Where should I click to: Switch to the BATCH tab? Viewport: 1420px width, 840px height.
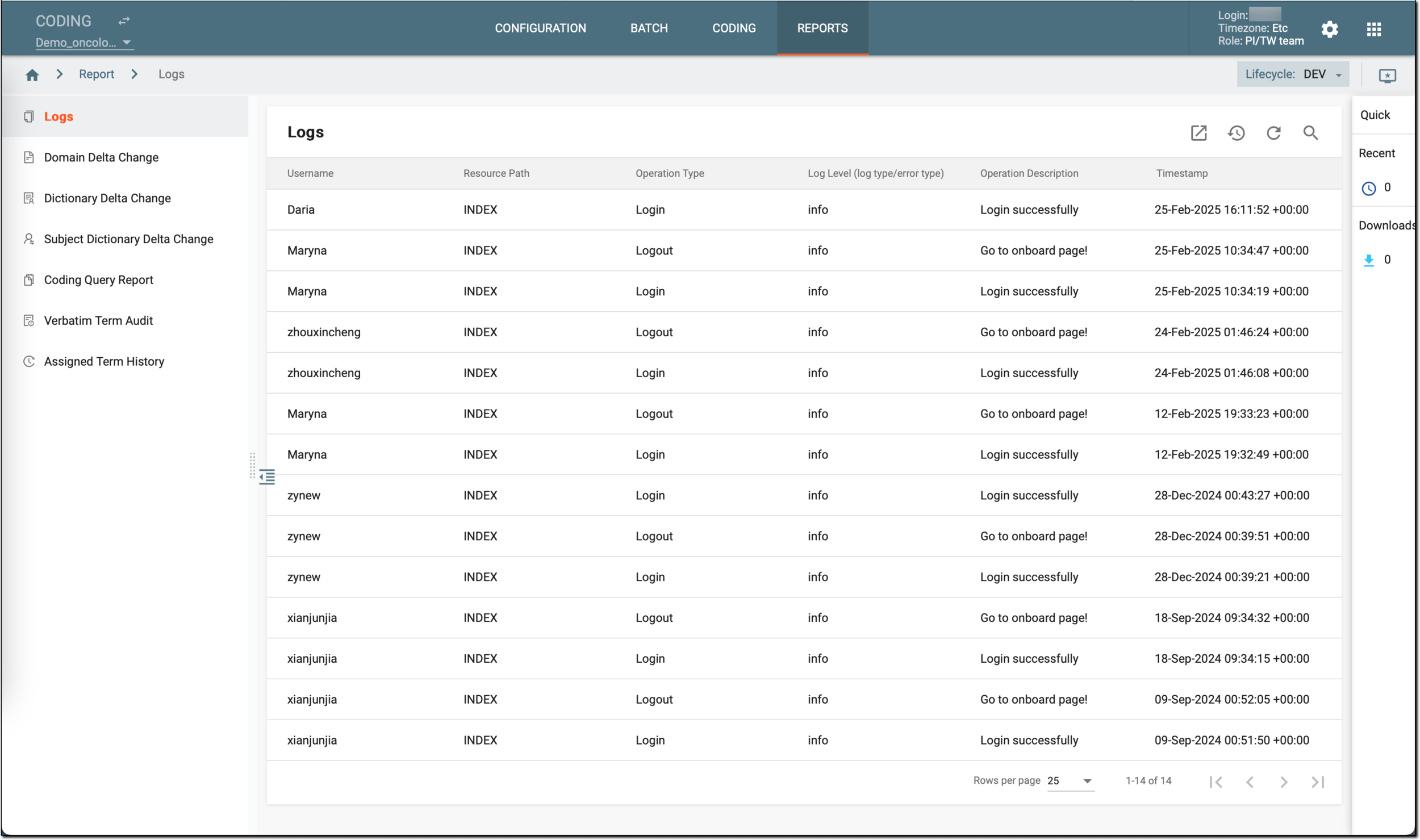coord(649,28)
